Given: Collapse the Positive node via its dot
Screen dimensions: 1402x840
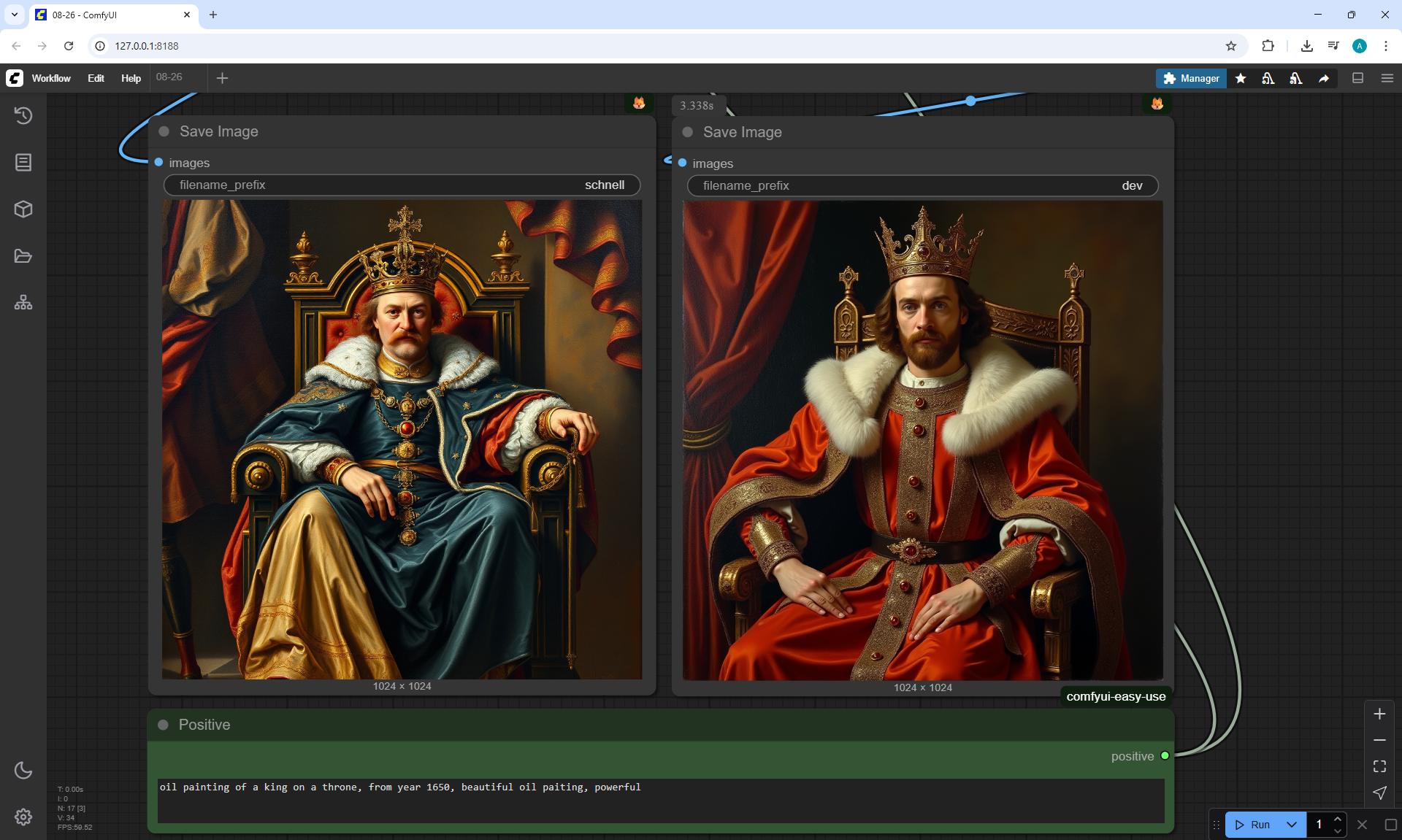Looking at the screenshot, I should (164, 725).
